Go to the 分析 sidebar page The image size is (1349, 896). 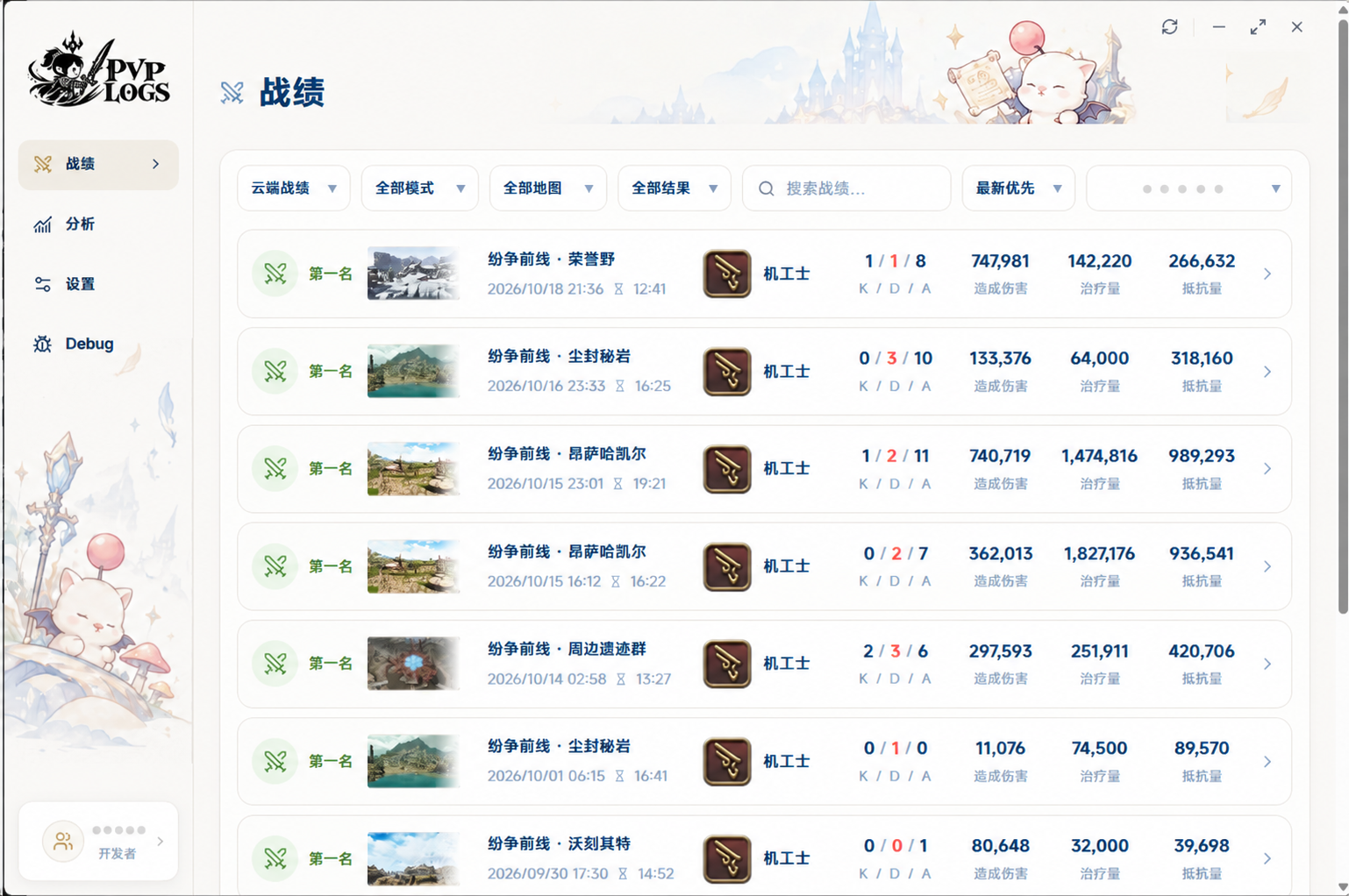point(98,224)
